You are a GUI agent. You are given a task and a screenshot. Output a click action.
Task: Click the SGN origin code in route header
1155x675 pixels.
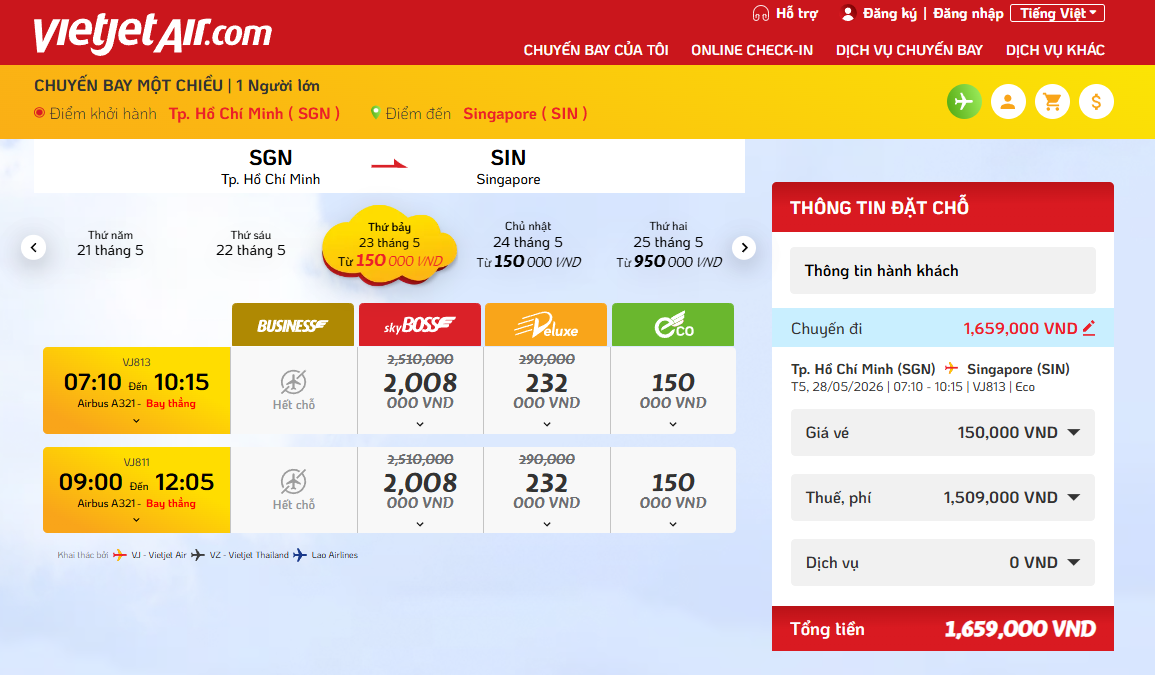click(x=270, y=158)
